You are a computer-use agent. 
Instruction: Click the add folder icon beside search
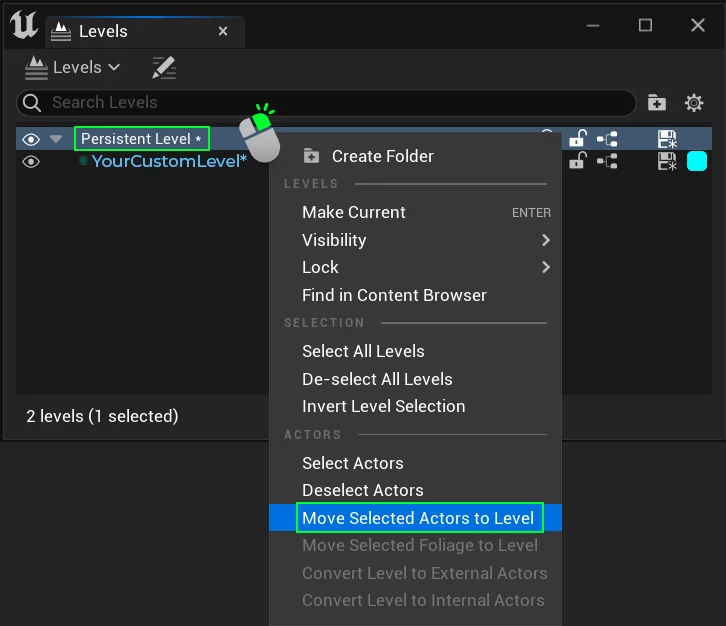pos(656,102)
